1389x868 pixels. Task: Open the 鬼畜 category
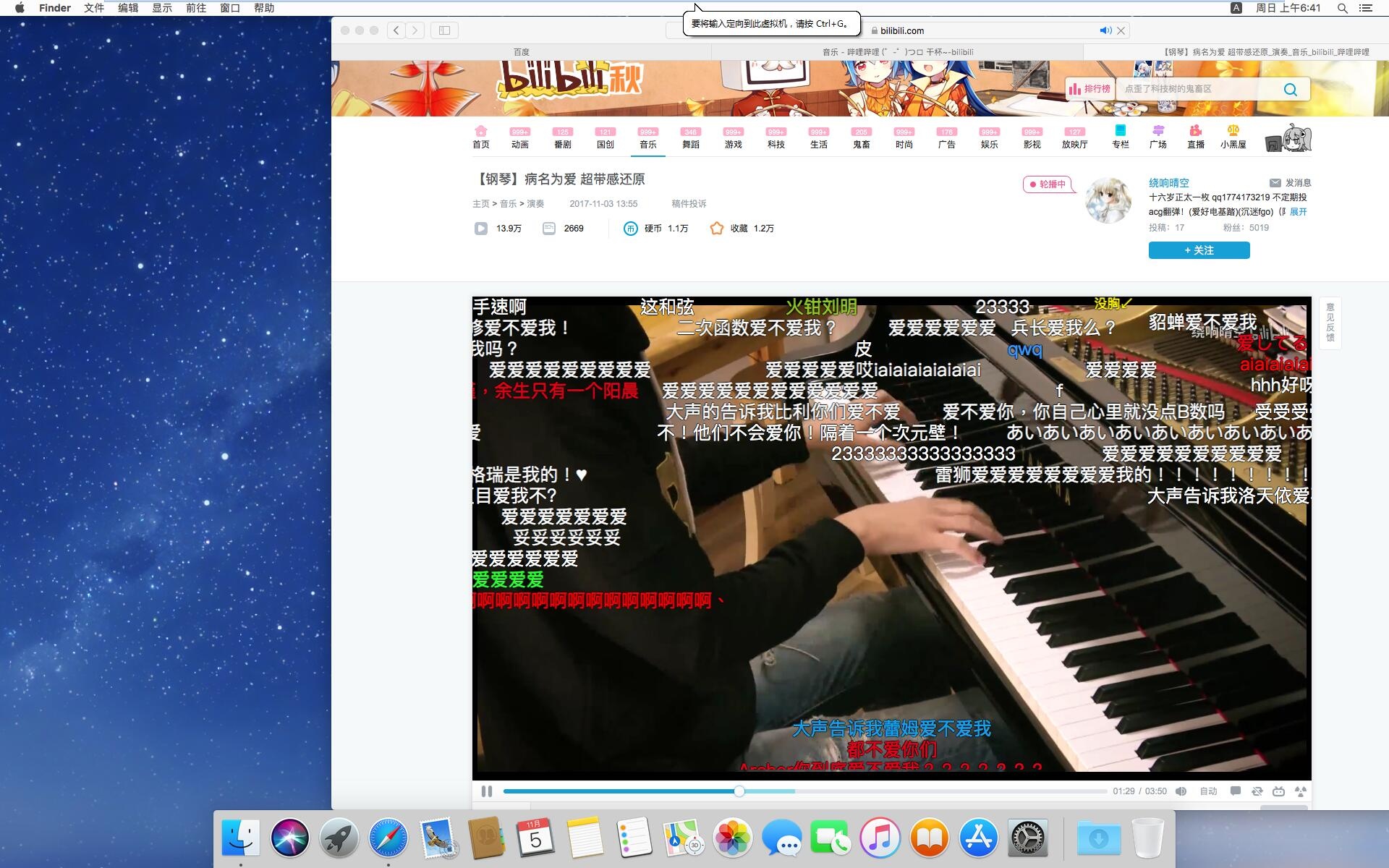862,138
